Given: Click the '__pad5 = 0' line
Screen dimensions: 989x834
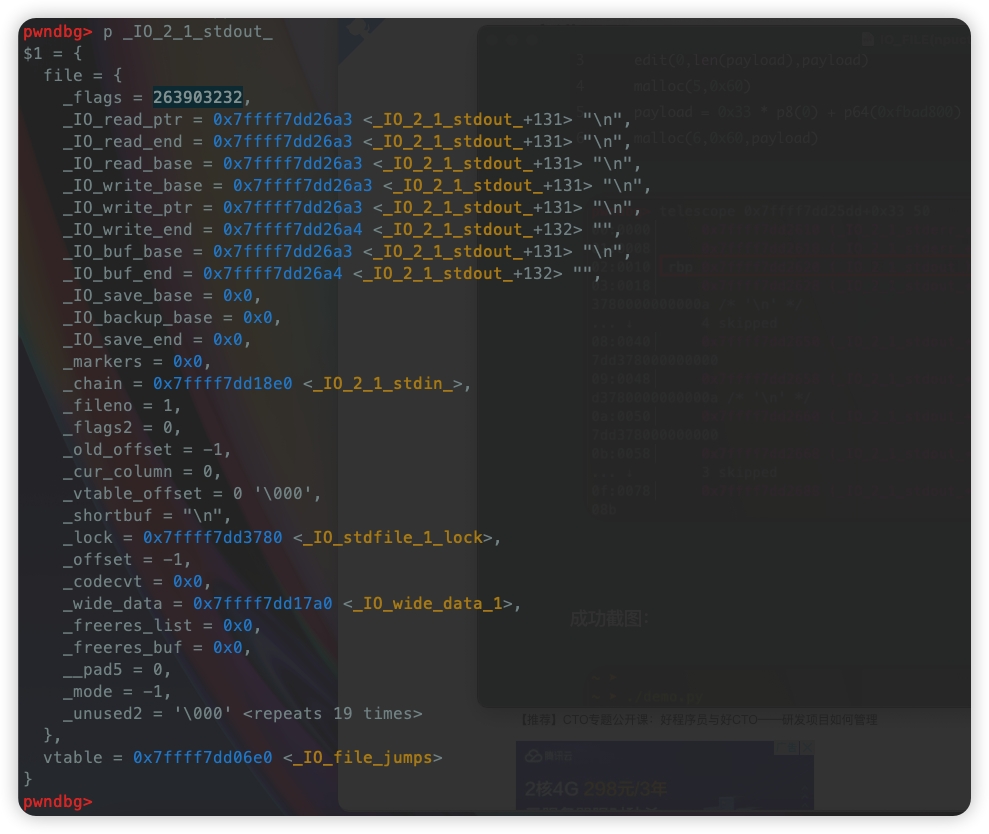Looking at the screenshot, I should 117,669.
